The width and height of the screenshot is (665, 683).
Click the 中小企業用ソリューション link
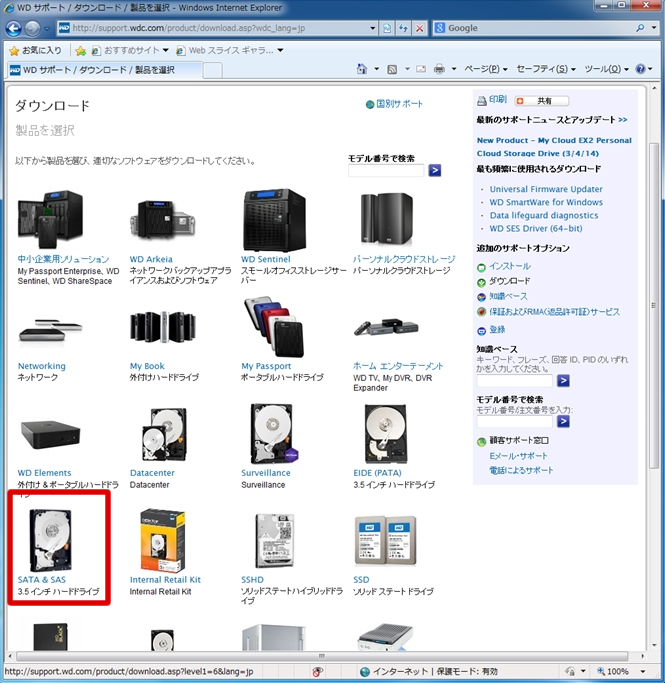63,259
